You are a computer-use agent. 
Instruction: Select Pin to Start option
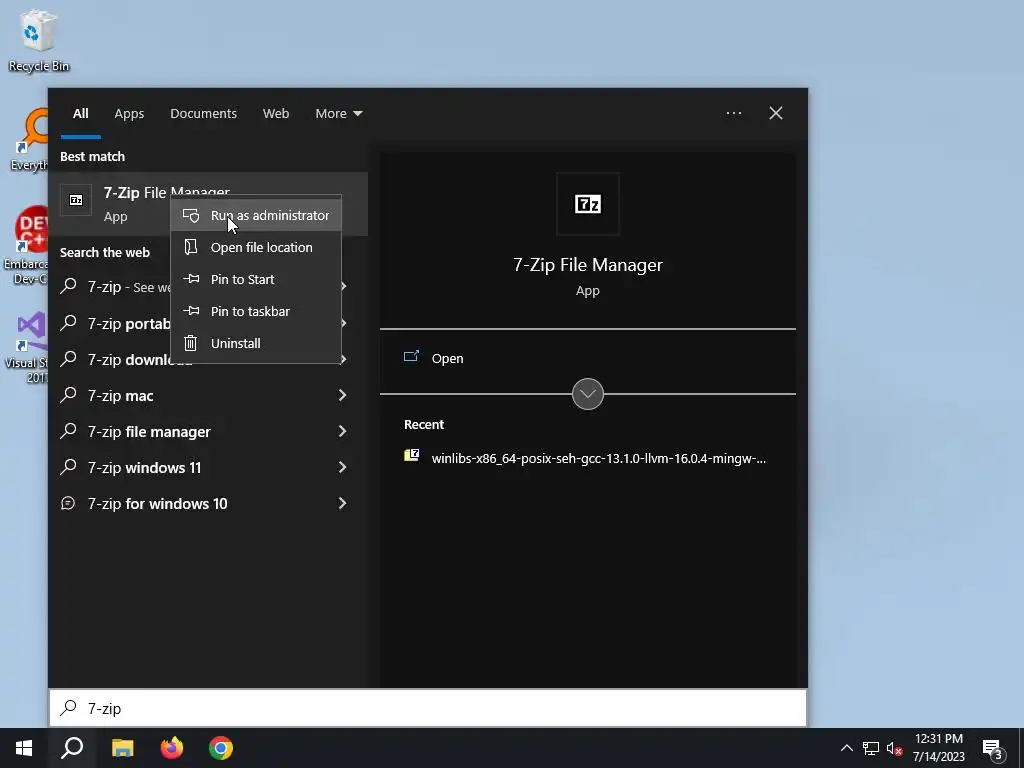(255, 280)
